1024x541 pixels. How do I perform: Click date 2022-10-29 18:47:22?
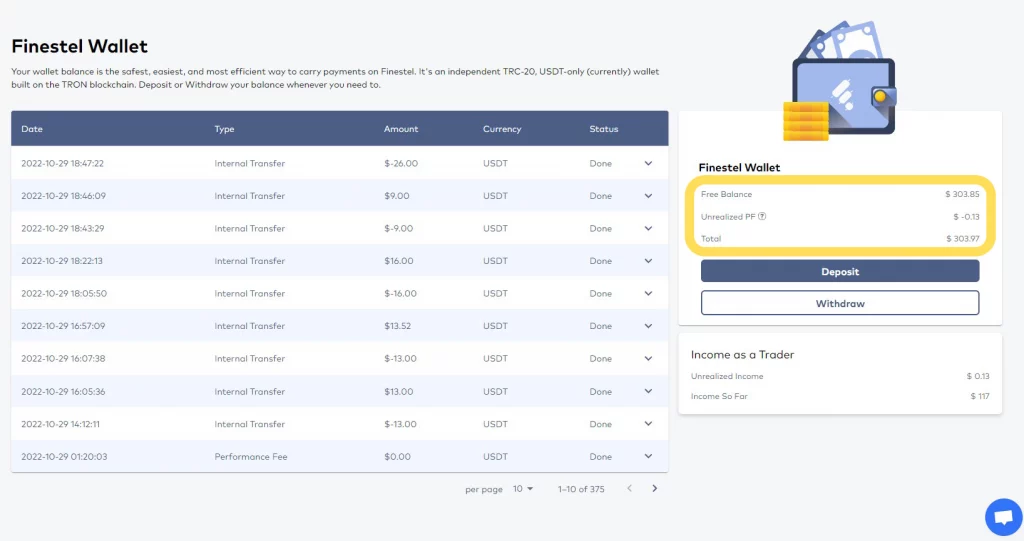pos(62,163)
